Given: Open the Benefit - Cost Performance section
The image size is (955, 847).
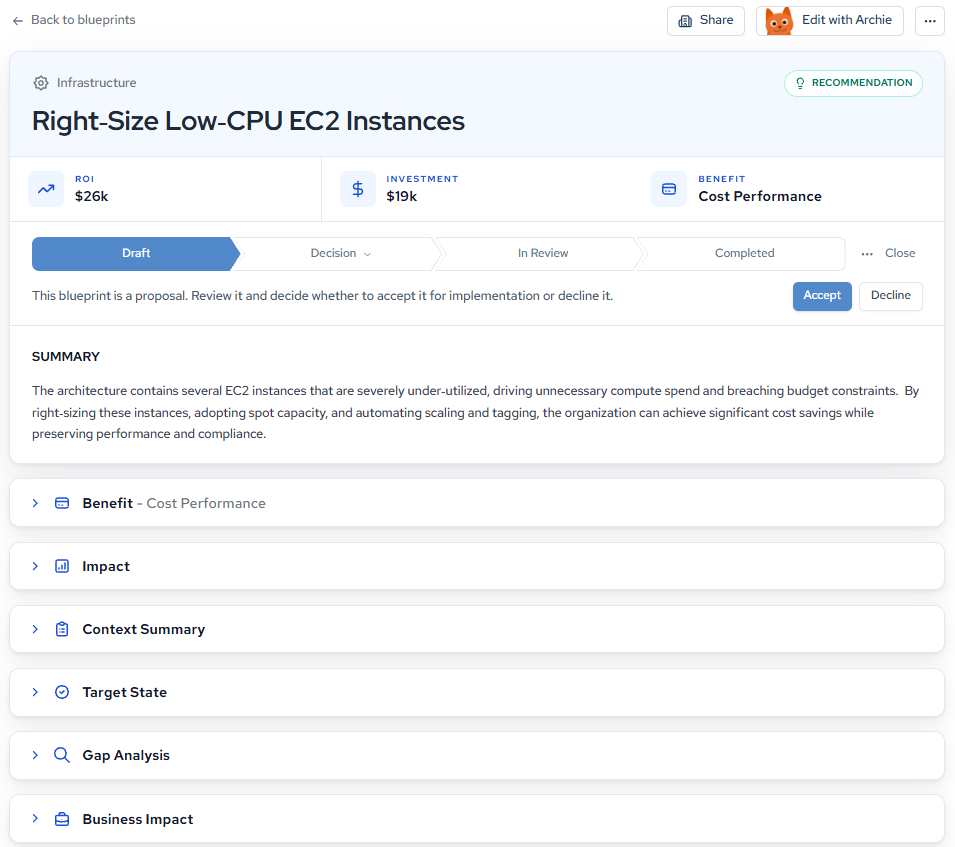Looking at the screenshot, I should (x=174, y=503).
